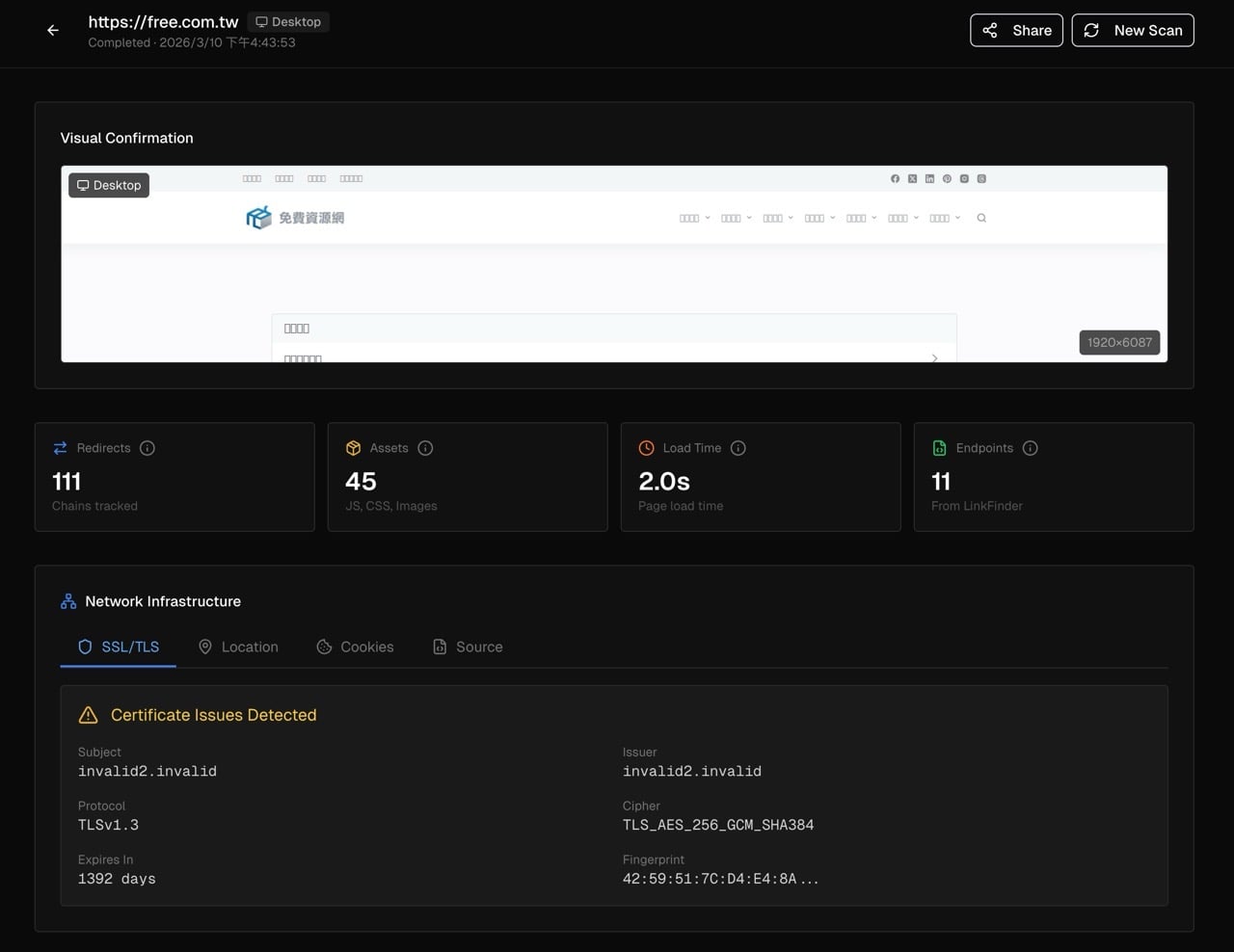The width and height of the screenshot is (1234, 952).
Task: Click the Desktop label next to the URL
Action: tap(288, 22)
